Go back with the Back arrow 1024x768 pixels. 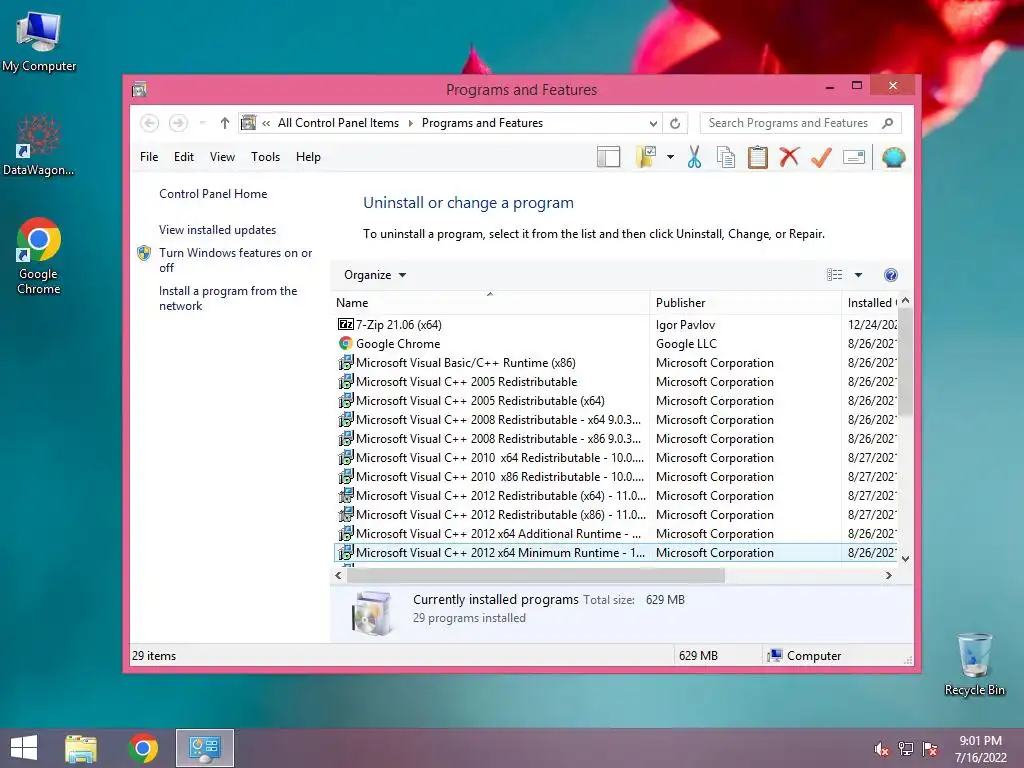coord(150,123)
